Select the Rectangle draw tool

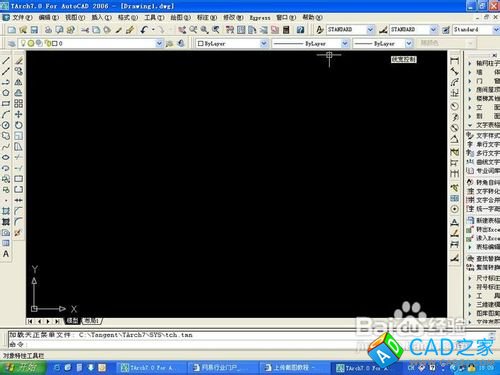click(6, 104)
